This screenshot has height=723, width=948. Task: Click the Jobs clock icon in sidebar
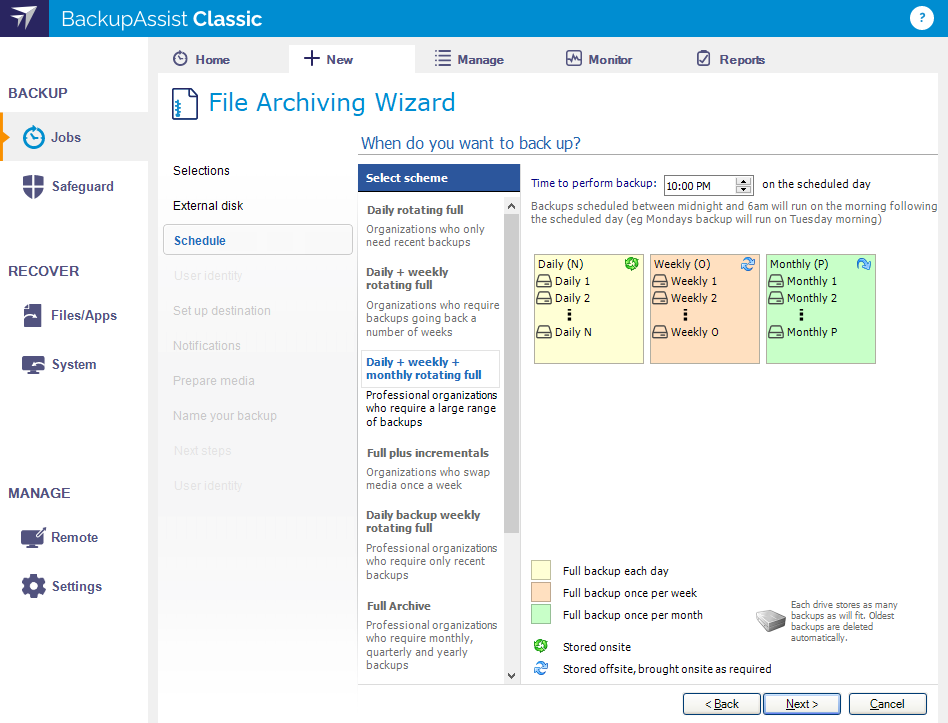(34, 137)
